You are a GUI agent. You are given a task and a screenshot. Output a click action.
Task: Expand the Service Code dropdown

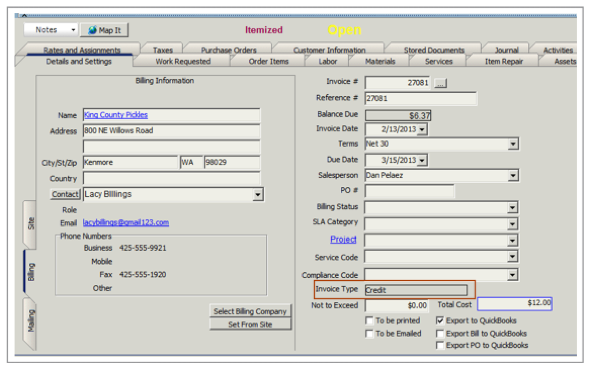512,257
